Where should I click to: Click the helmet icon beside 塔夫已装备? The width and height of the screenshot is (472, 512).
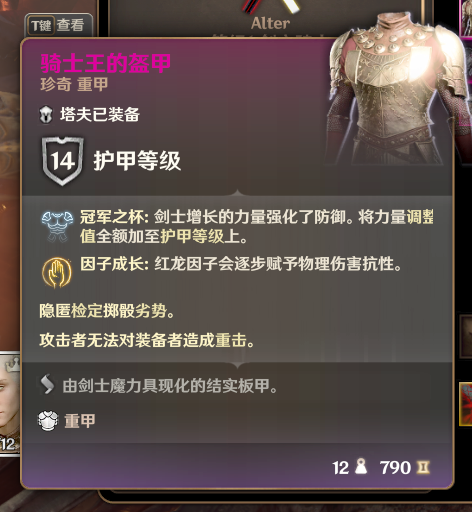pyautogui.click(x=46, y=115)
